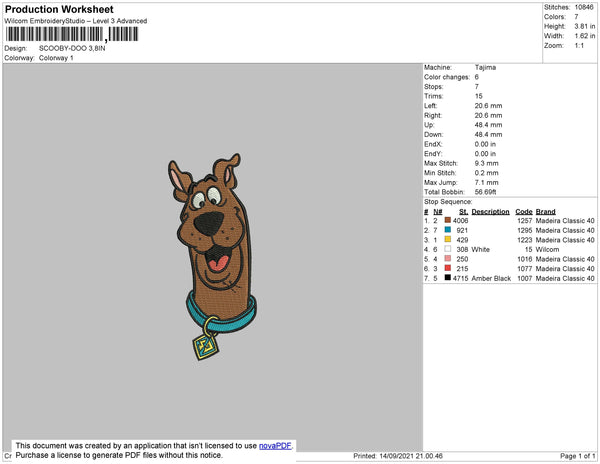Select the 'Colorway 1' value
600x464 pixels.
tap(56, 58)
